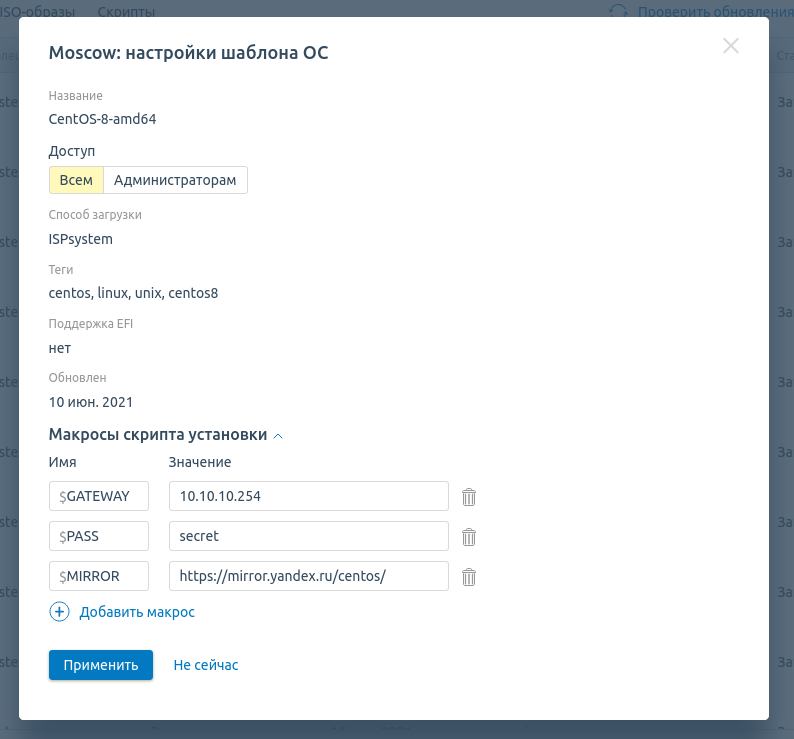794x739 pixels.
Task: Click the plus circle icon to add macro
Action: click(x=59, y=612)
